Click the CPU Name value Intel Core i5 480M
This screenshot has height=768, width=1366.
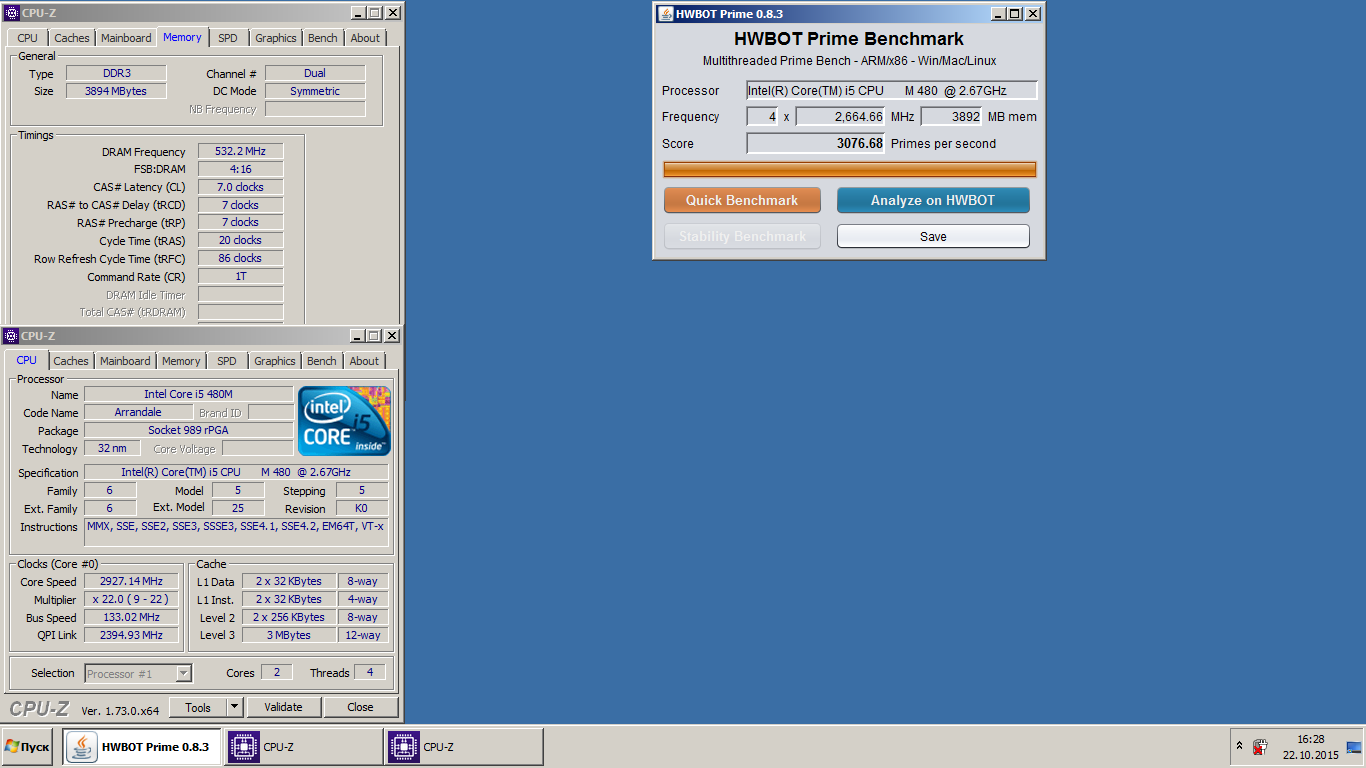[x=189, y=395]
